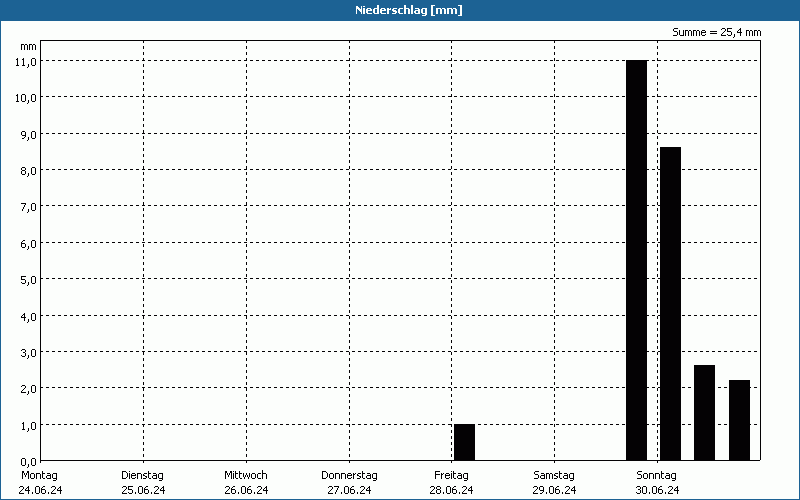Click the 11,0 y-axis value
Viewport: 800px width, 500px height.
tap(26, 61)
